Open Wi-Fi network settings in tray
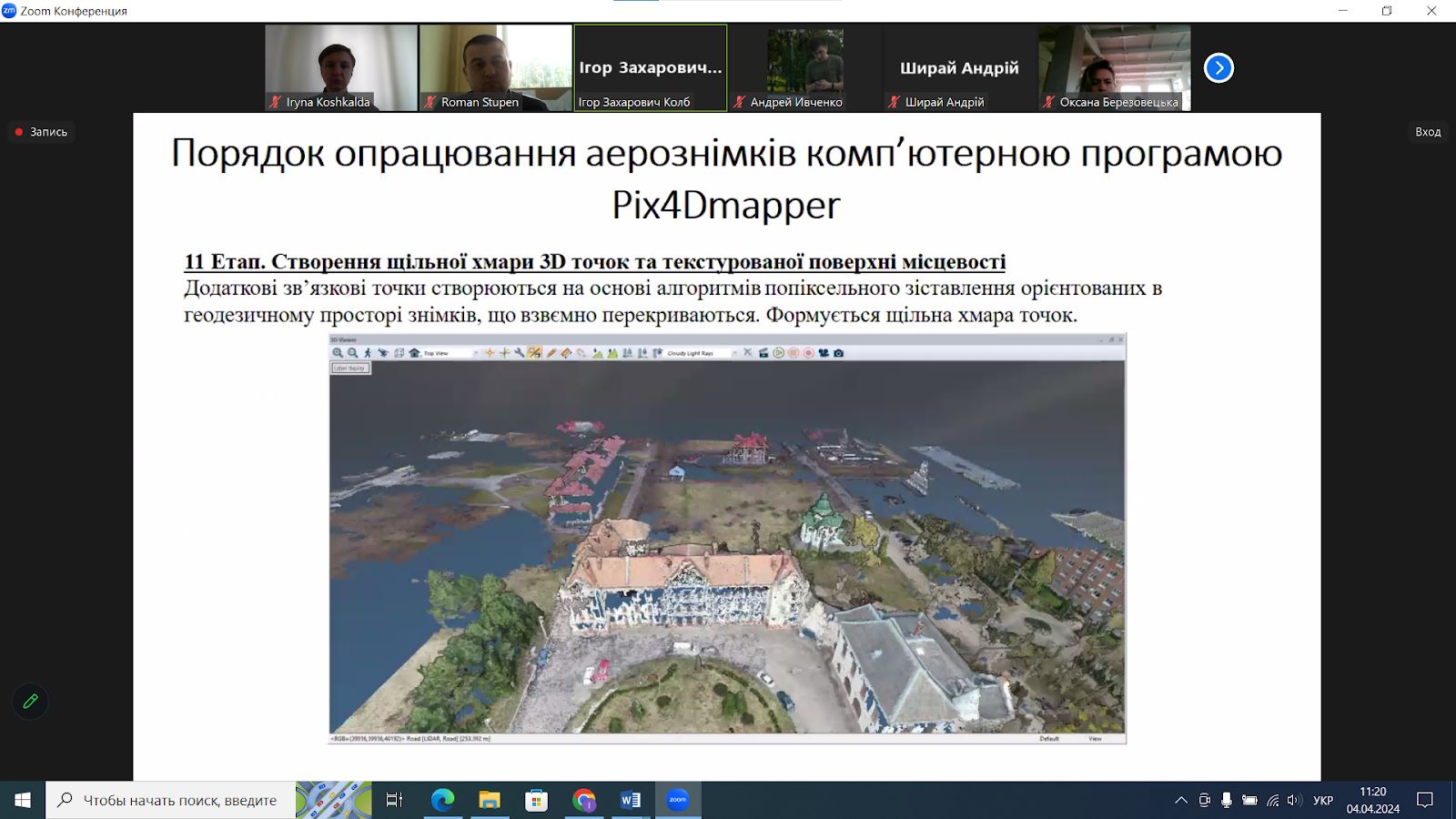 [x=1272, y=800]
